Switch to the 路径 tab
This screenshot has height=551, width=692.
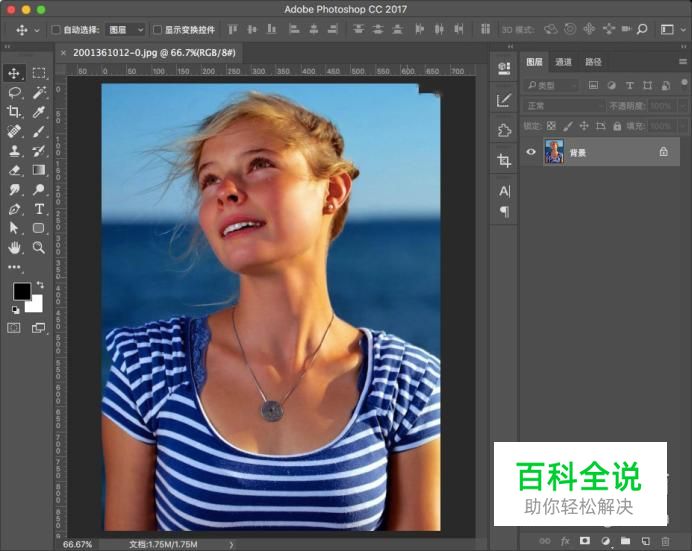click(593, 62)
